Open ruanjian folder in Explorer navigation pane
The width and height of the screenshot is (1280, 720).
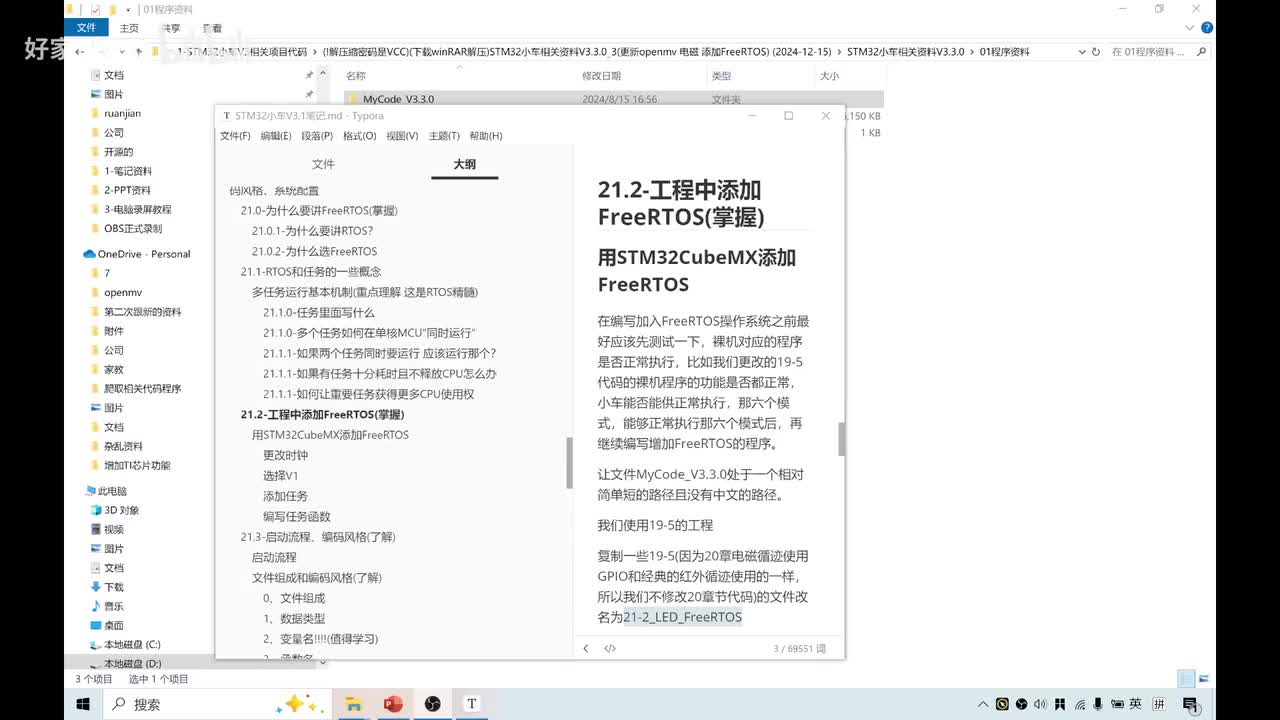tap(122, 113)
